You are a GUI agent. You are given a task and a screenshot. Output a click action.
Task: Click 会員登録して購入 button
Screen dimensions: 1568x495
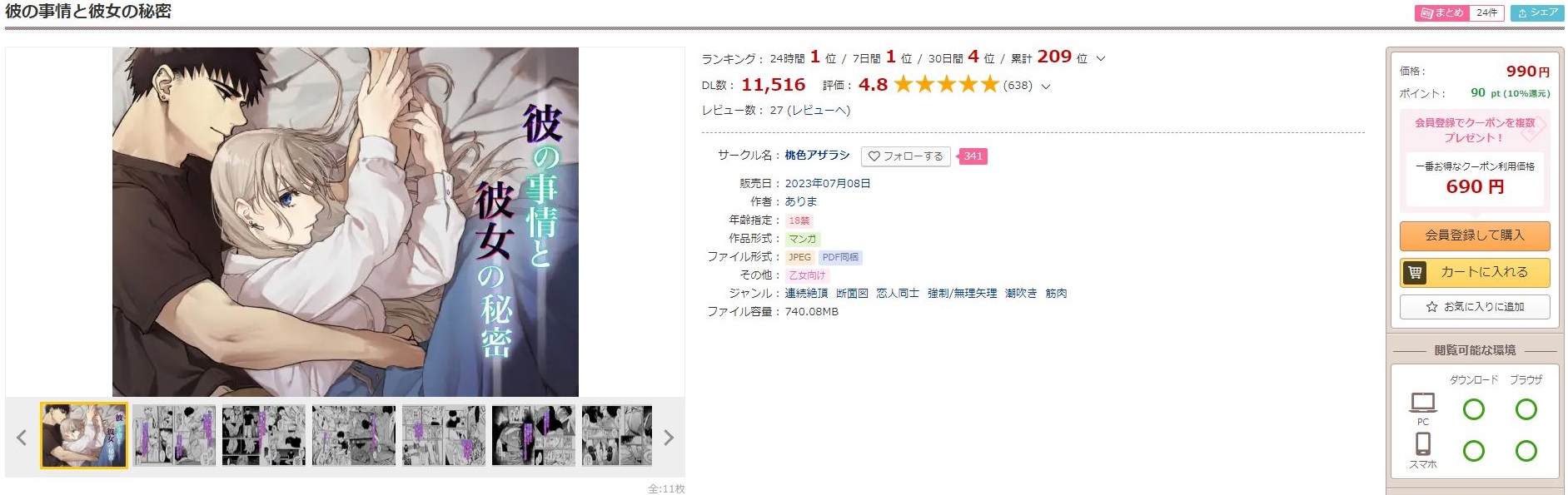[x=1475, y=235]
